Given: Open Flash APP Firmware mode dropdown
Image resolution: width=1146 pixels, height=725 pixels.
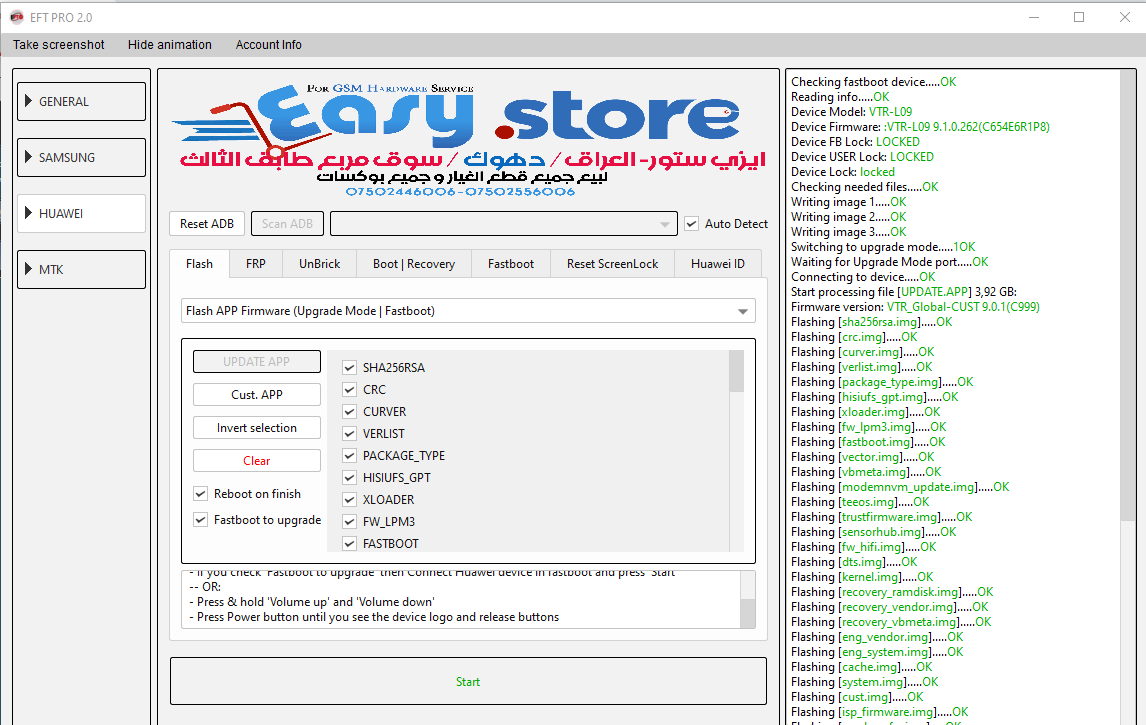Looking at the screenshot, I should coord(468,311).
